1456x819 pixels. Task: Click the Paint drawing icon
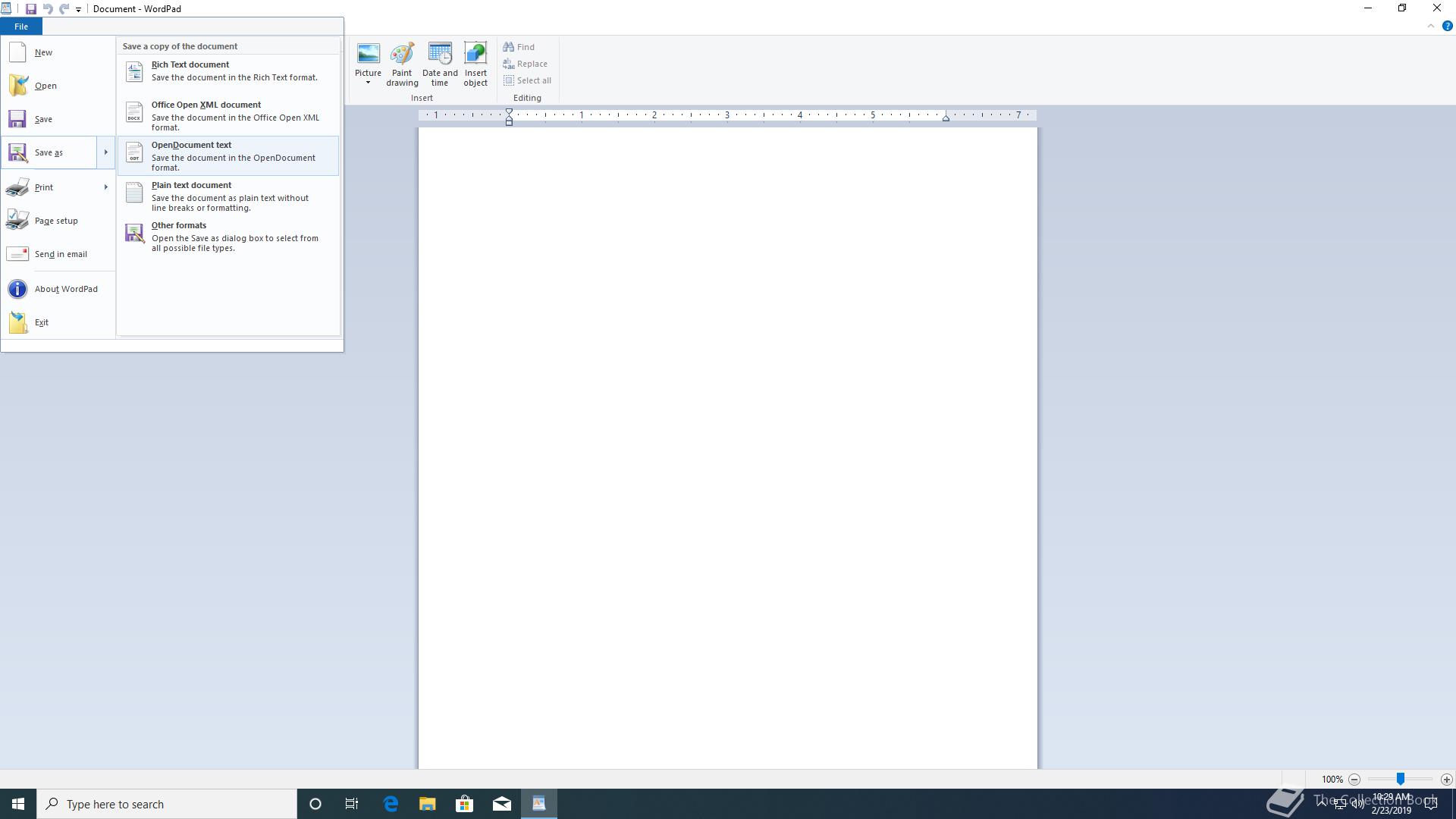[x=402, y=64]
